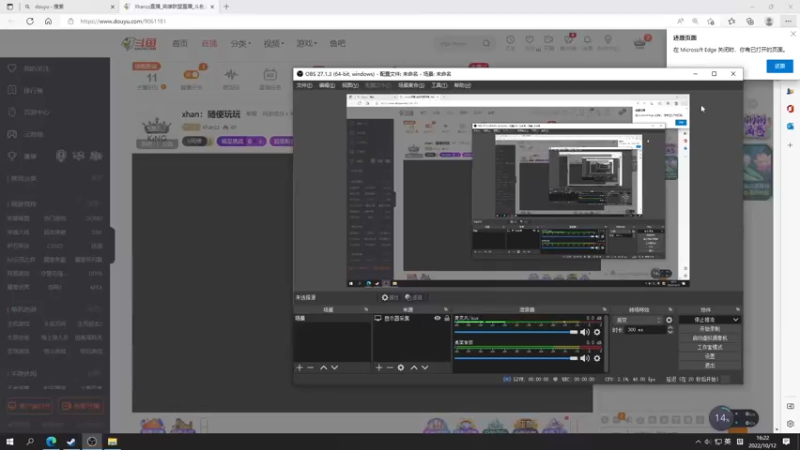Image resolution: width=800 pixels, height=450 pixels.
Task: Expand the Stop Streaming button dropdown arrow
Action: pyautogui.click(x=735, y=320)
